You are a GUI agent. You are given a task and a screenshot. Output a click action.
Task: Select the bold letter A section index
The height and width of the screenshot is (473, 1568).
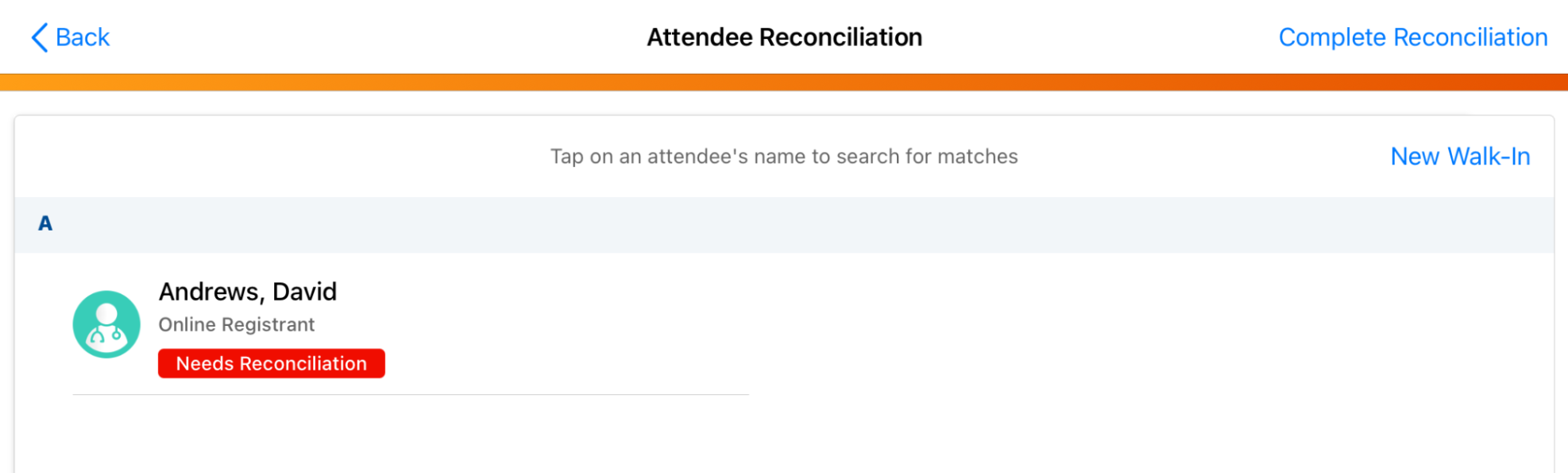coord(45,224)
